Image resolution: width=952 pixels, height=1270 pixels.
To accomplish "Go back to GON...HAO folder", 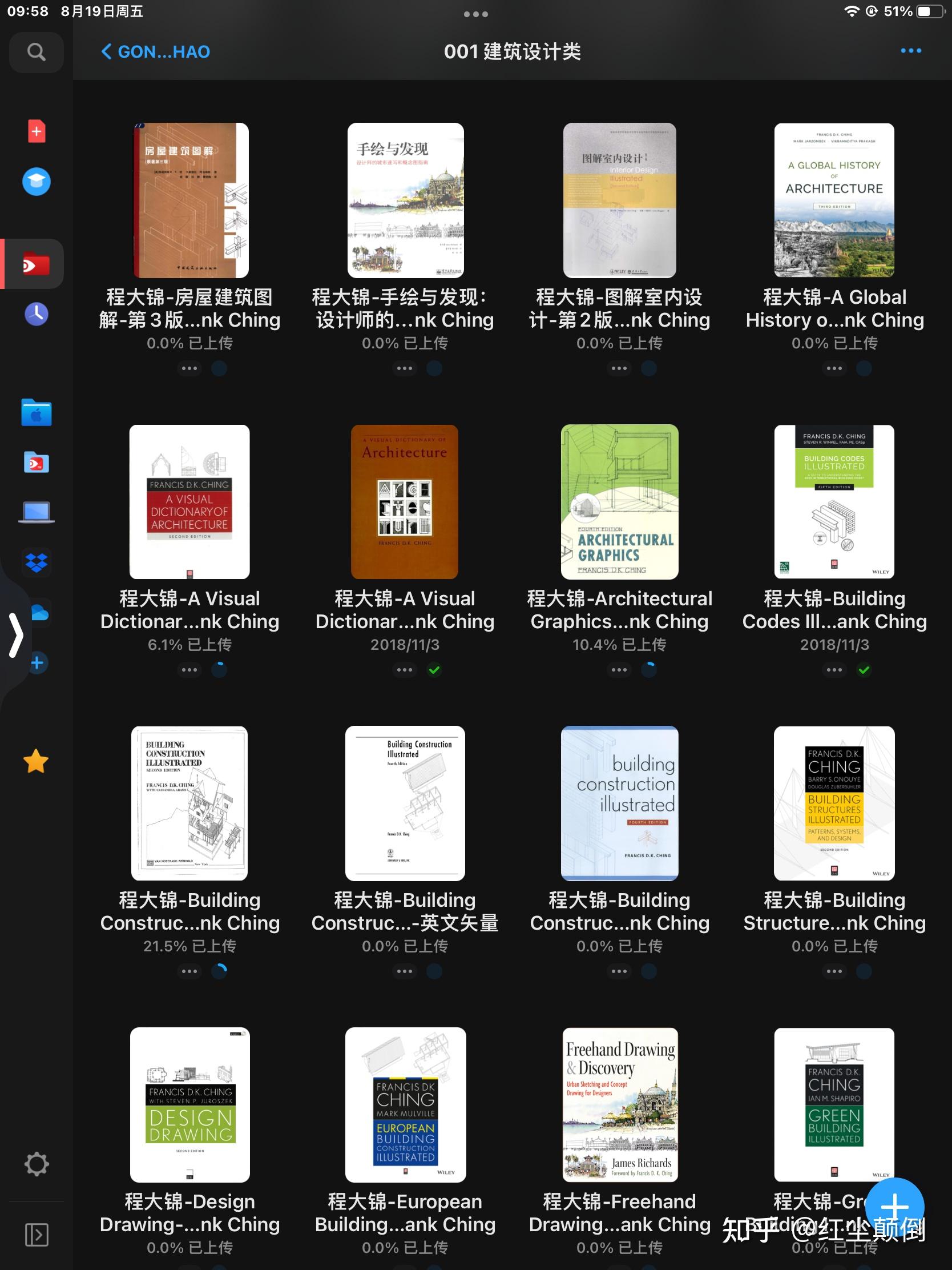I will pyautogui.click(x=155, y=51).
